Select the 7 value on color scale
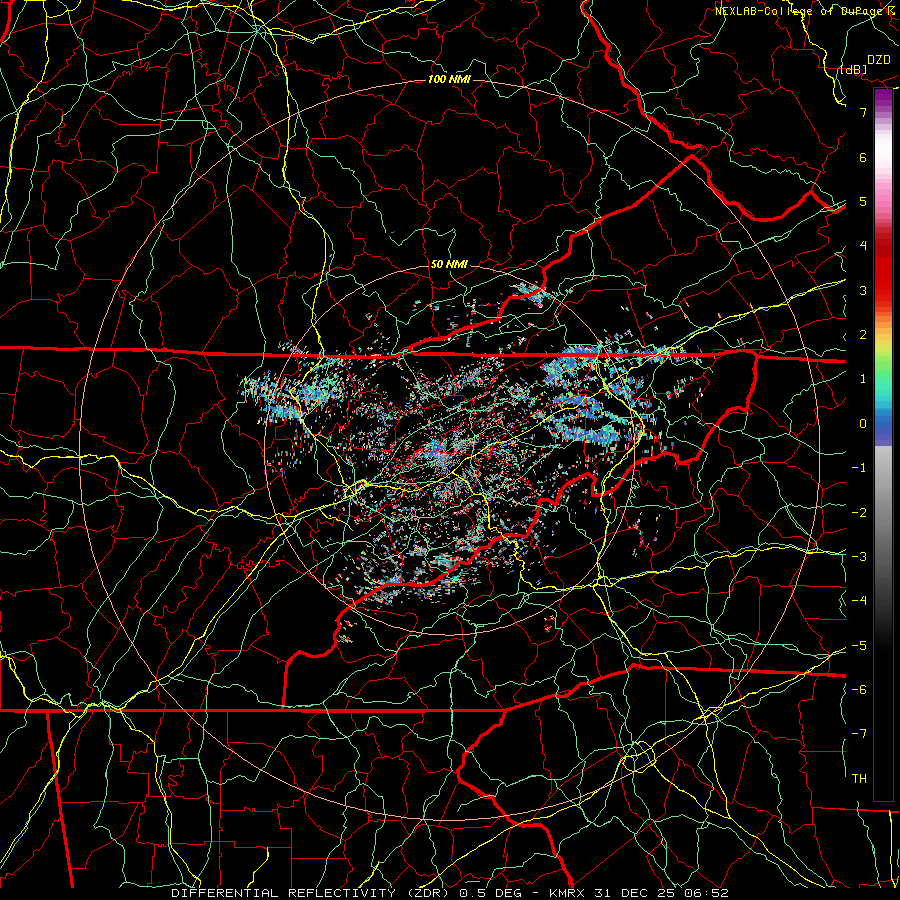The image size is (900, 900). click(x=863, y=112)
